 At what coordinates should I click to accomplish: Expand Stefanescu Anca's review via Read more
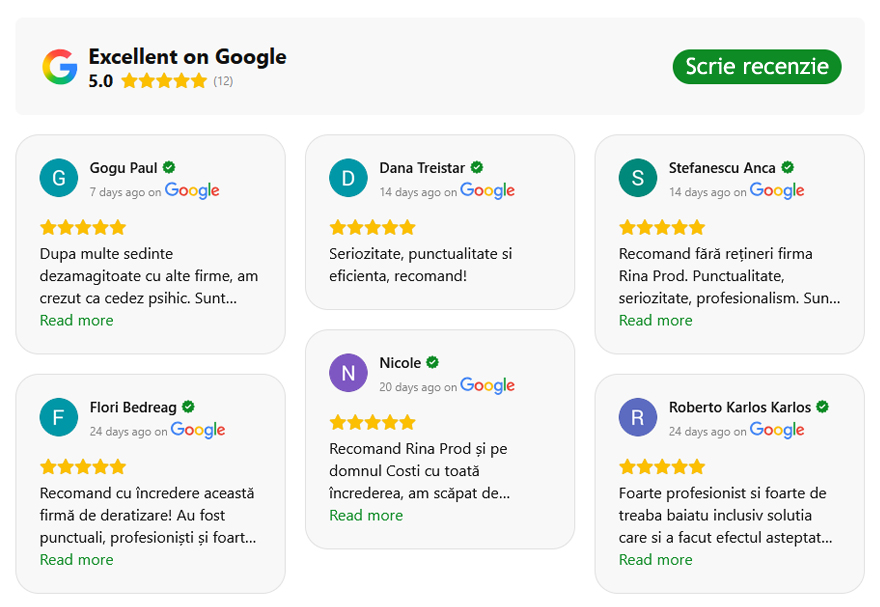(x=655, y=320)
